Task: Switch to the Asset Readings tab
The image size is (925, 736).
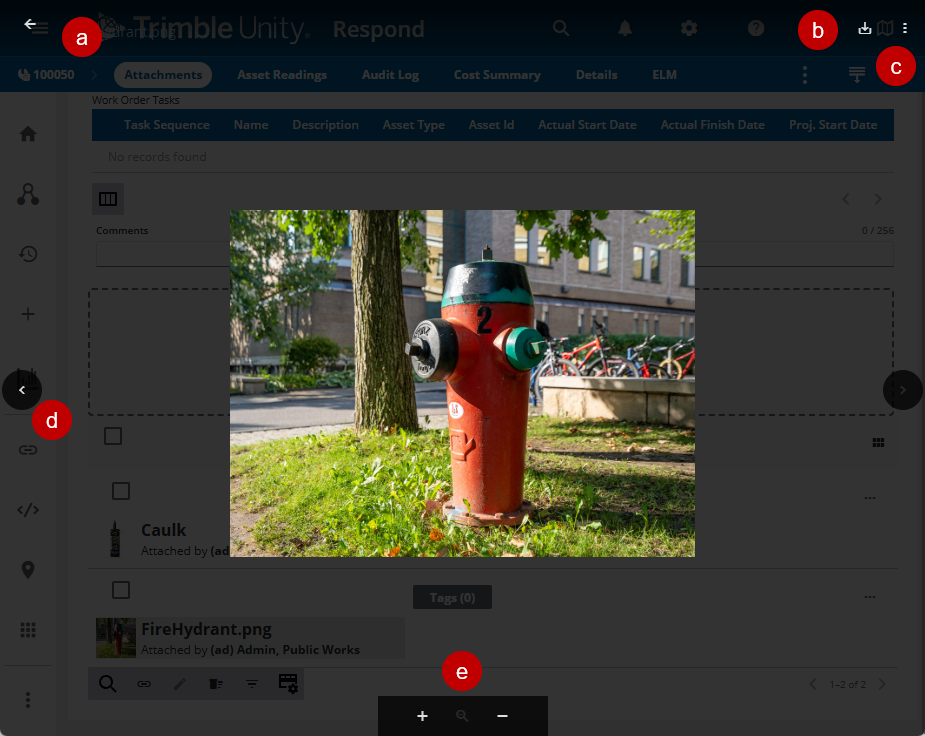Action: click(282, 75)
